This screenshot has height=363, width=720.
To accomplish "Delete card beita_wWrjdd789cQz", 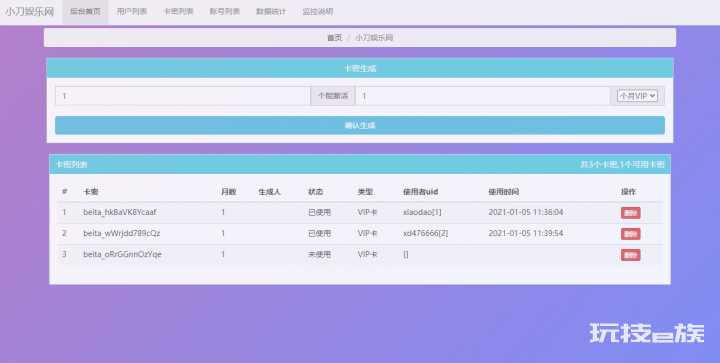I will click(x=631, y=234).
